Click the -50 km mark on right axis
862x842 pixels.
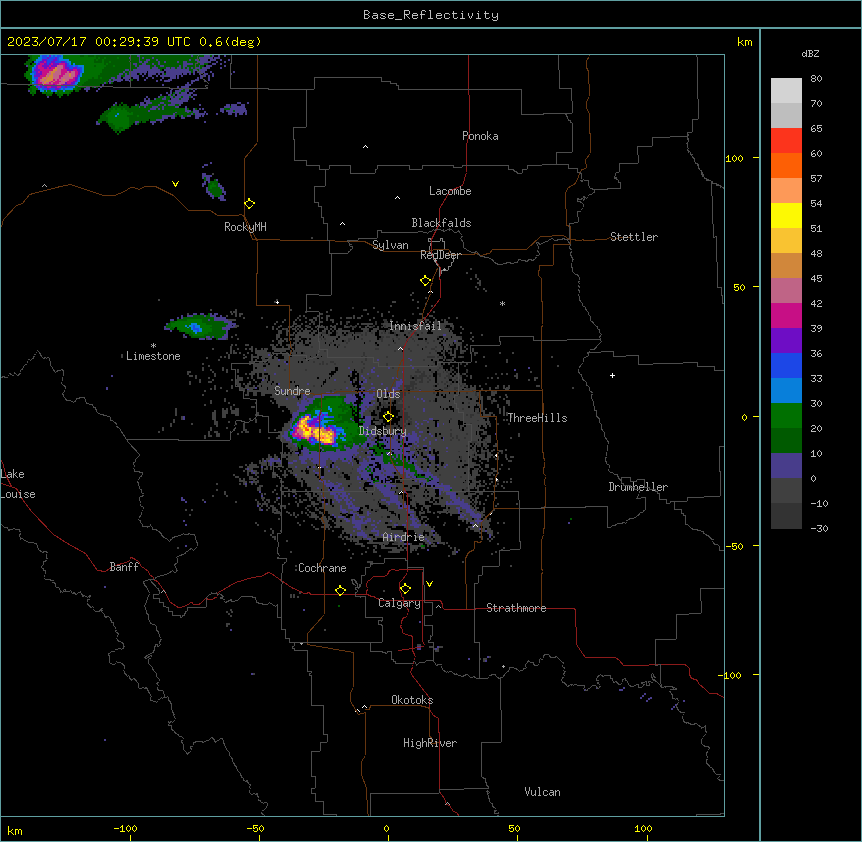click(734, 546)
